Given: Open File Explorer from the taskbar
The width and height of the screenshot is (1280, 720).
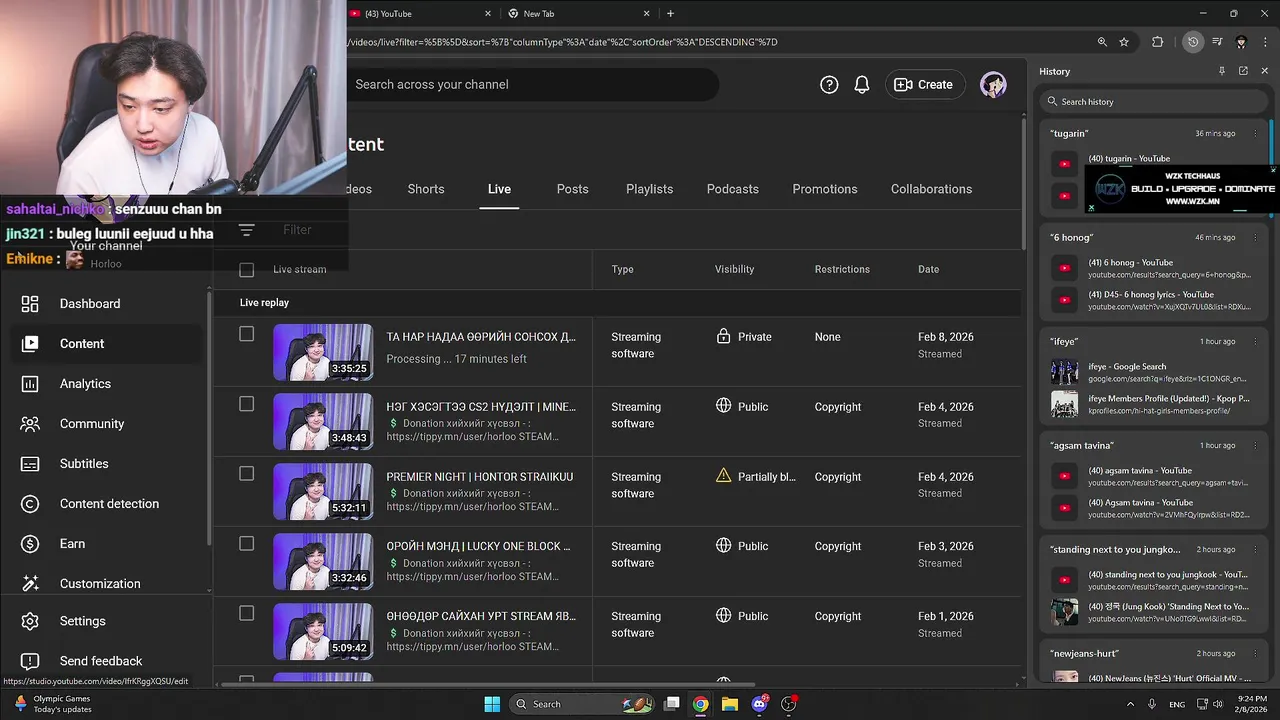Looking at the screenshot, I should click(730, 704).
